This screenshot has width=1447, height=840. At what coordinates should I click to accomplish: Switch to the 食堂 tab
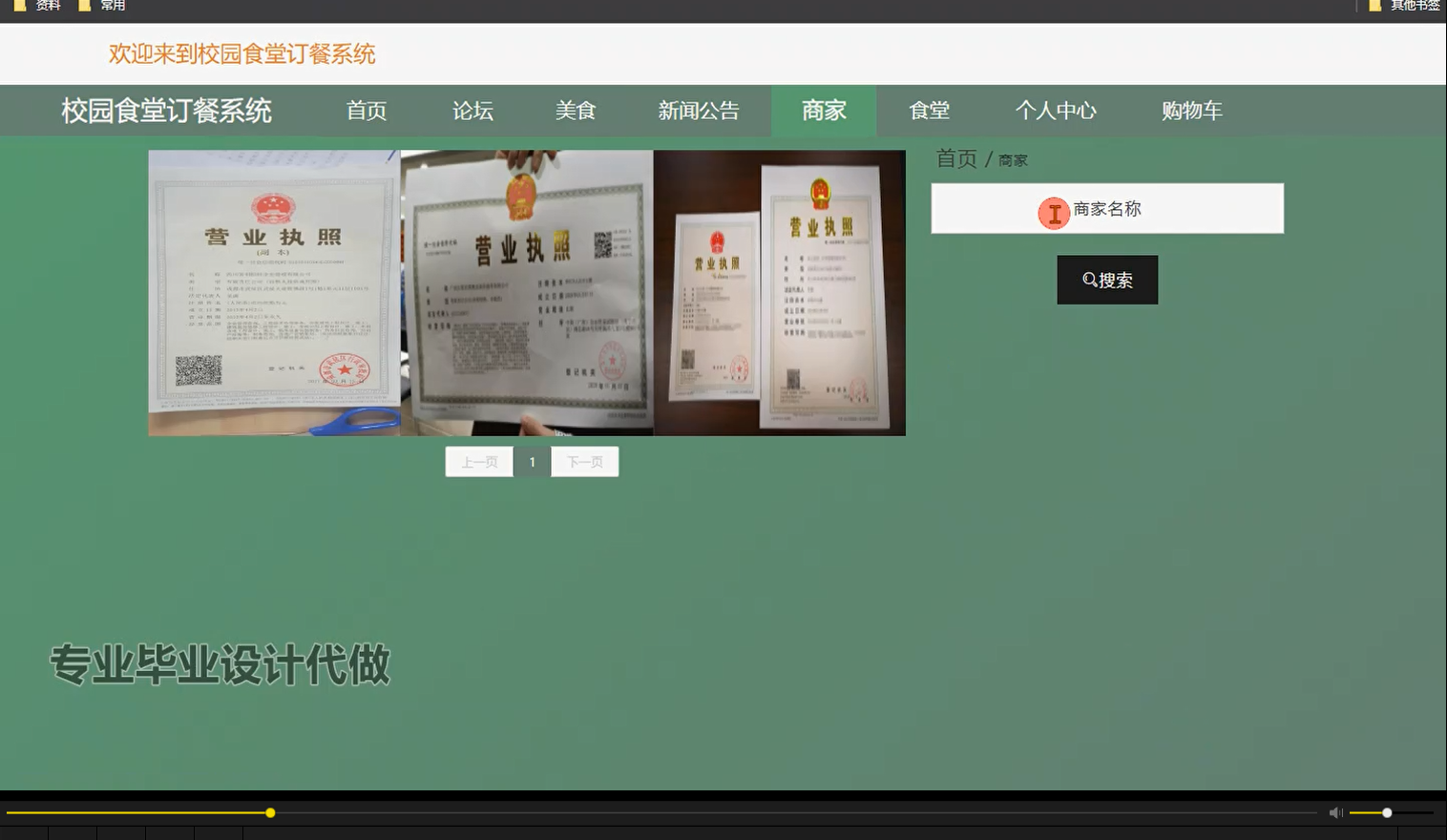point(929,110)
